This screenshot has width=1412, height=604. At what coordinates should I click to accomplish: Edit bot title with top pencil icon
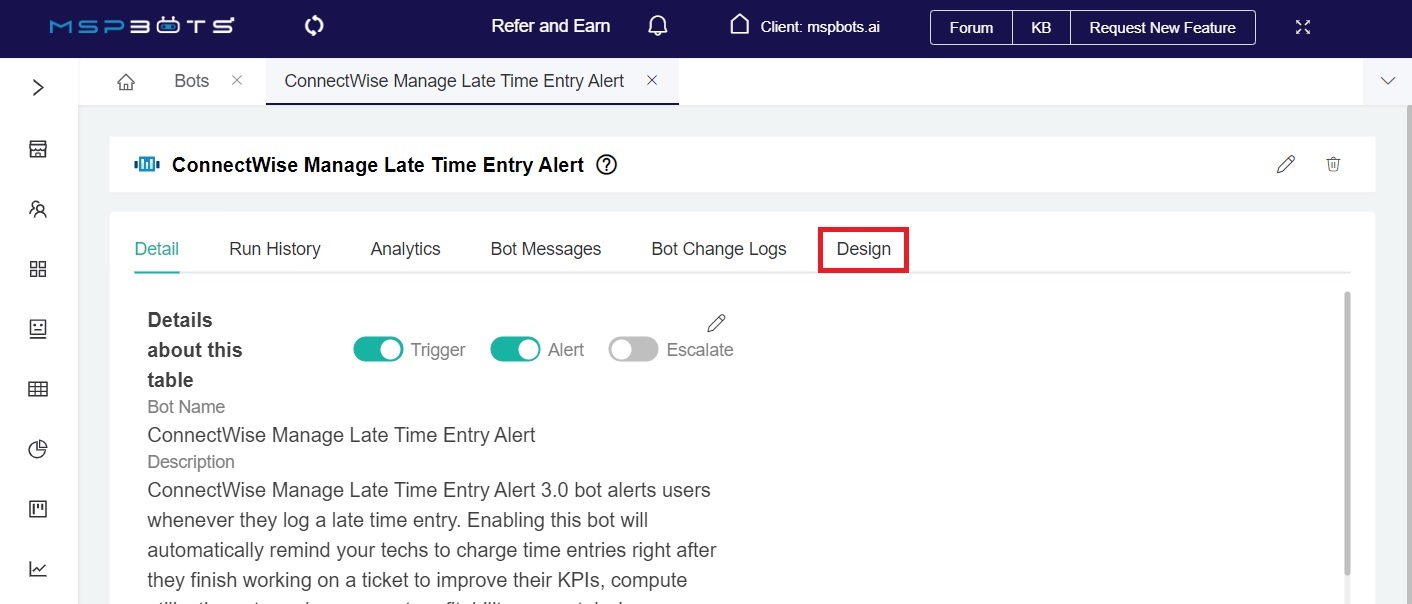pos(1286,164)
